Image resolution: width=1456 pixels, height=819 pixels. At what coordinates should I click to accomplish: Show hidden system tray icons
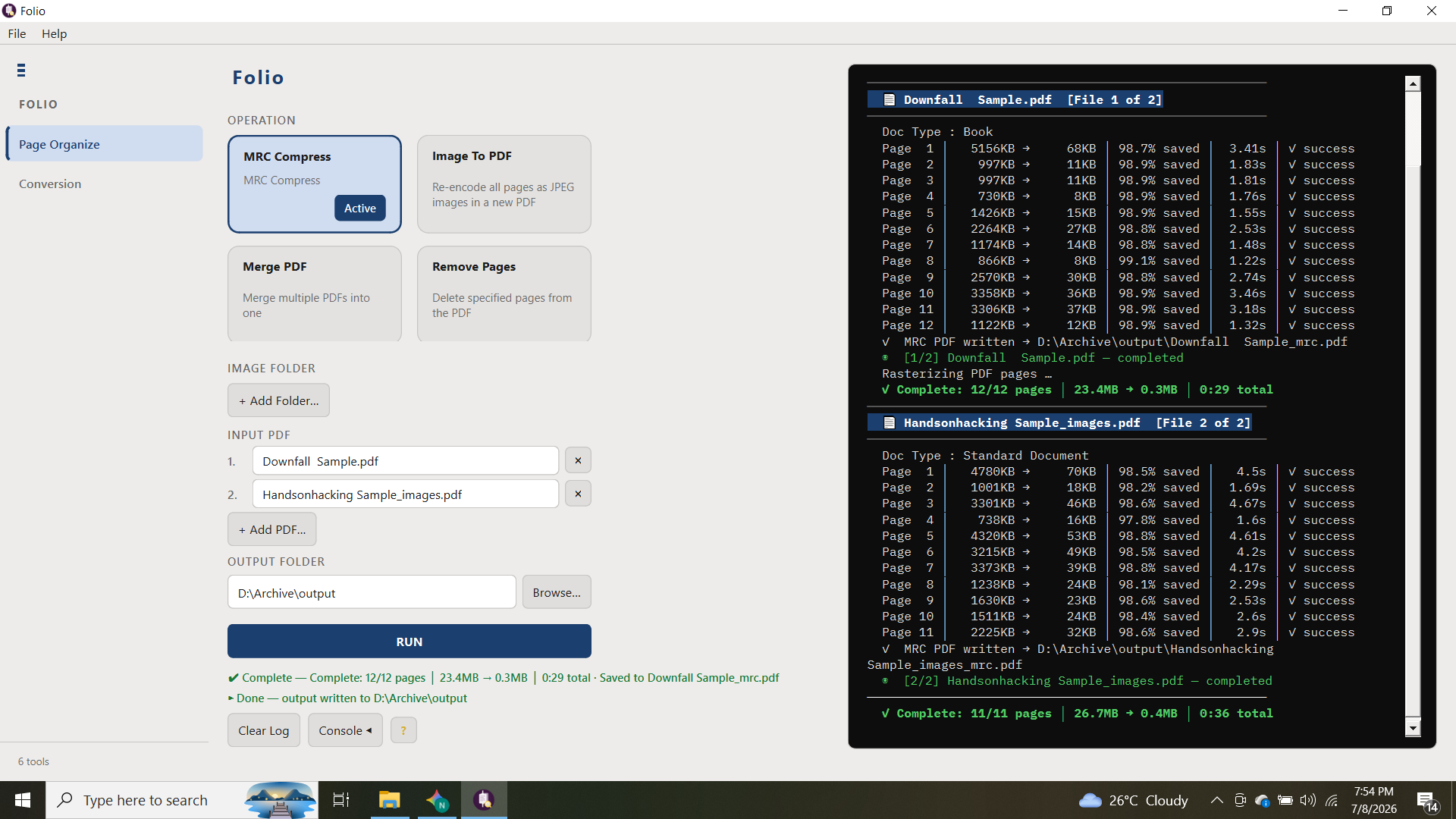click(x=1216, y=800)
